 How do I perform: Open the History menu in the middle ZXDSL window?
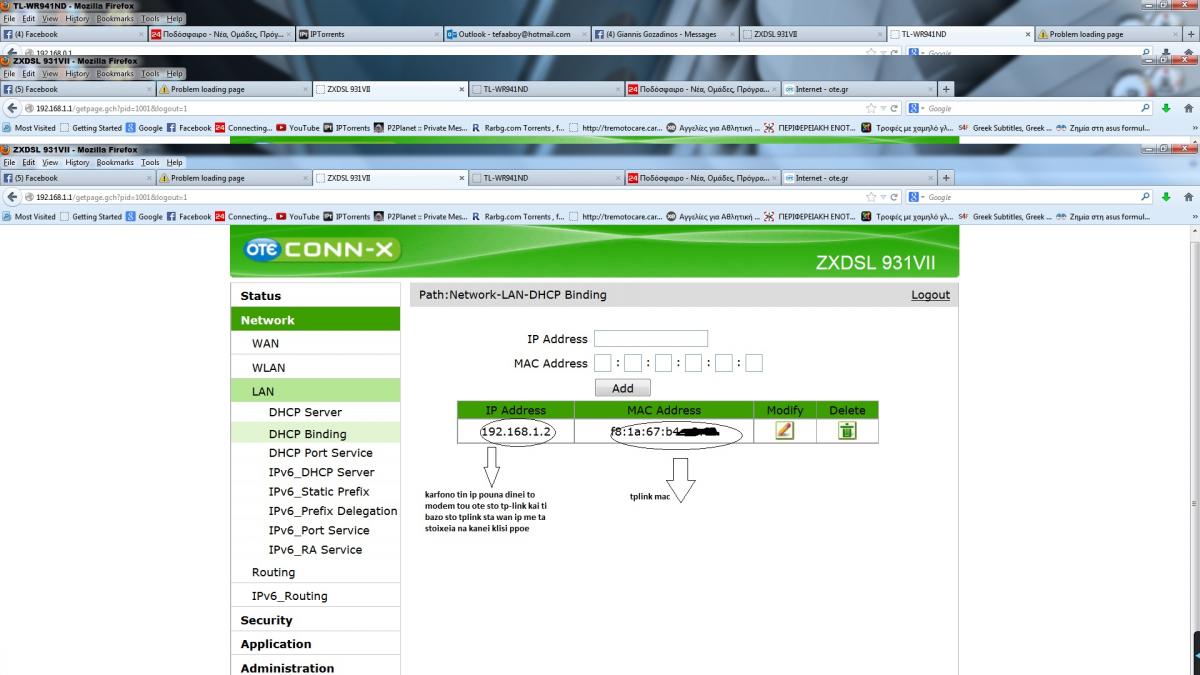(77, 73)
